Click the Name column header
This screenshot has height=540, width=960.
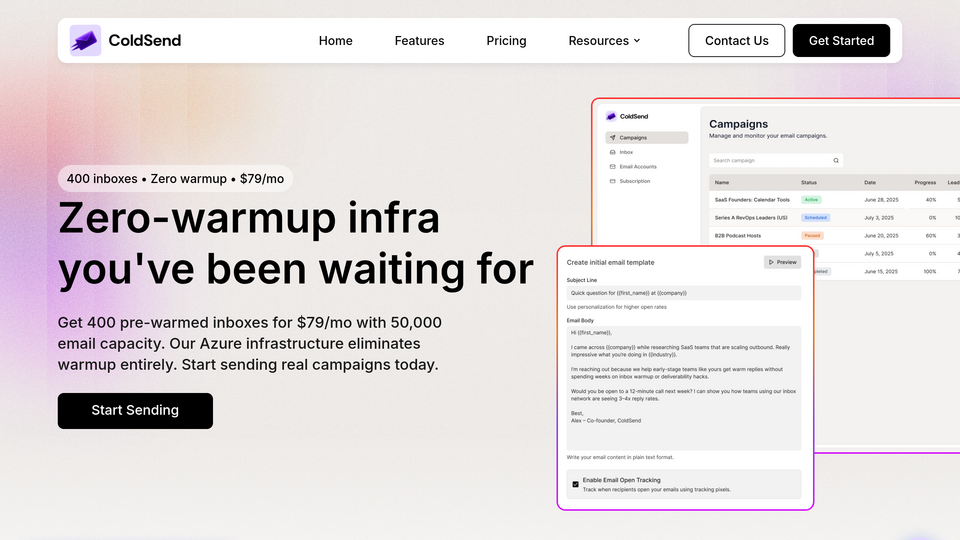pos(722,182)
